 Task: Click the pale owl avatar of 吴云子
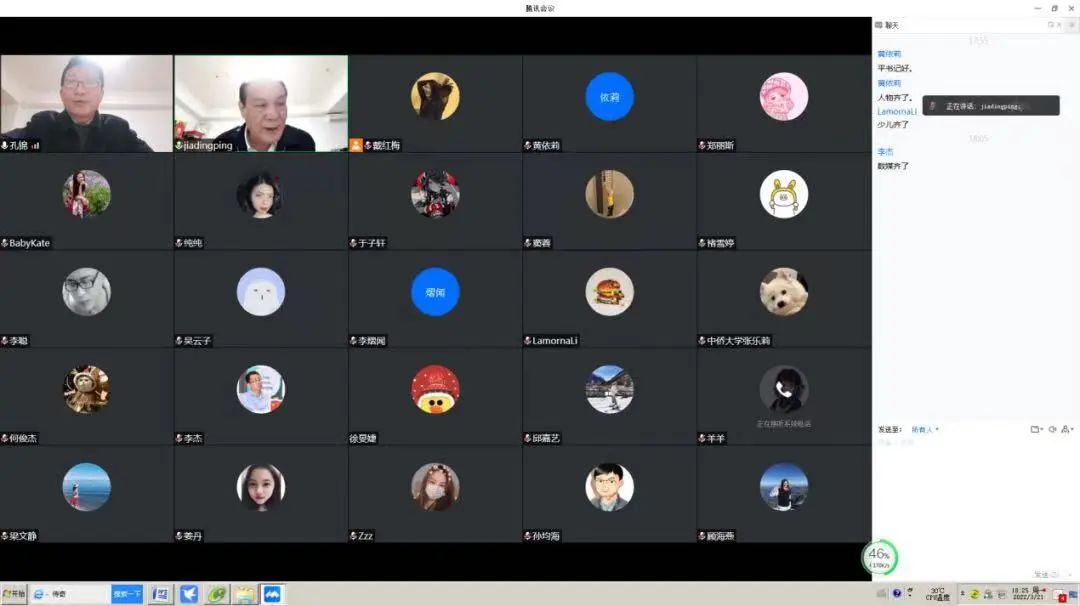261,292
